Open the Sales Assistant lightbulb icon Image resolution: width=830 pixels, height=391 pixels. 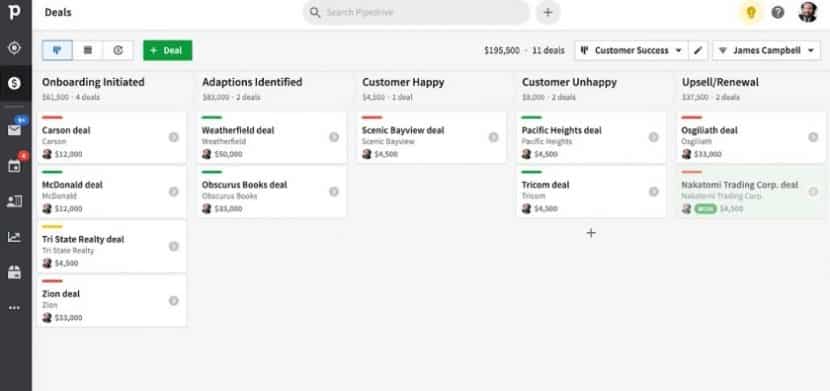(751, 12)
